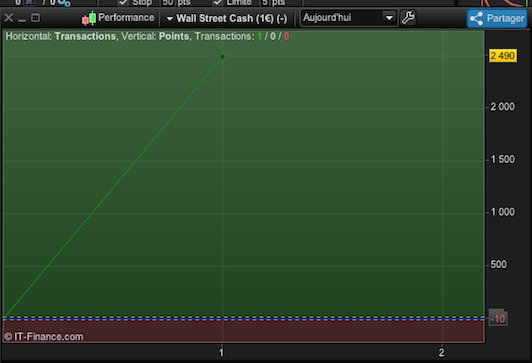Open the wrench settings tool
This screenshot has height=363, width=532.
[408, 18]
